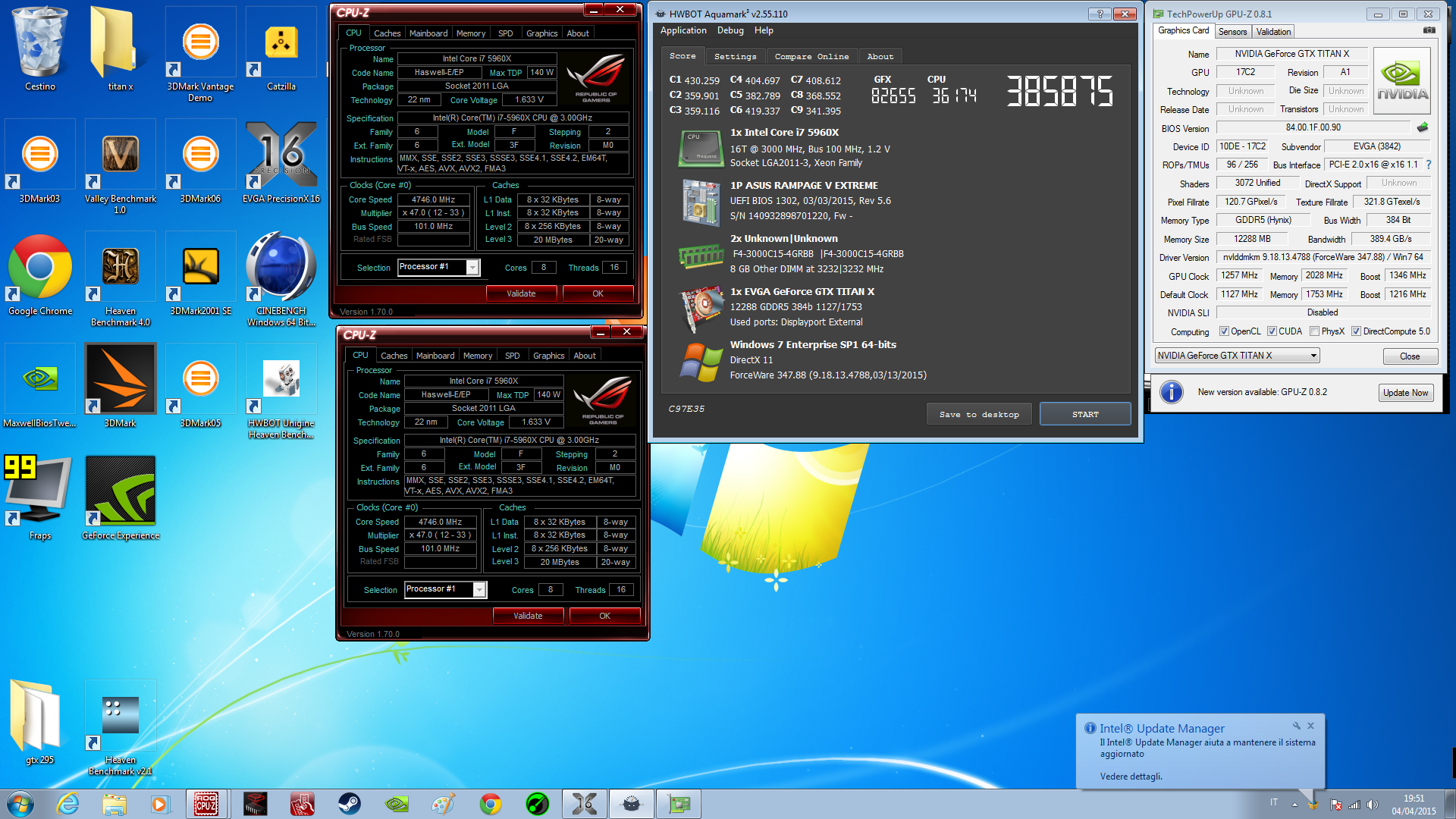Screen dimensions: 1456x819
Task: Open the 3DMark06 desktop shortcut
Action: coord(200,160)
